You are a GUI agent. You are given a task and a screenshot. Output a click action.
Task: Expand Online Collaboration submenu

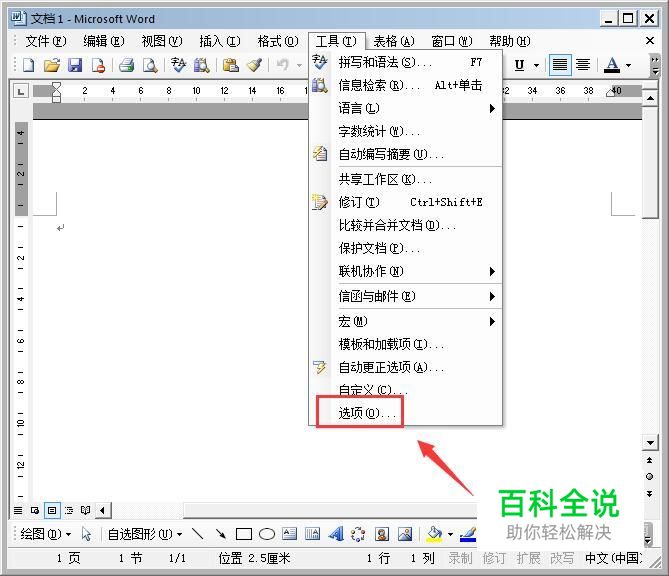click(x=405, y=271)
